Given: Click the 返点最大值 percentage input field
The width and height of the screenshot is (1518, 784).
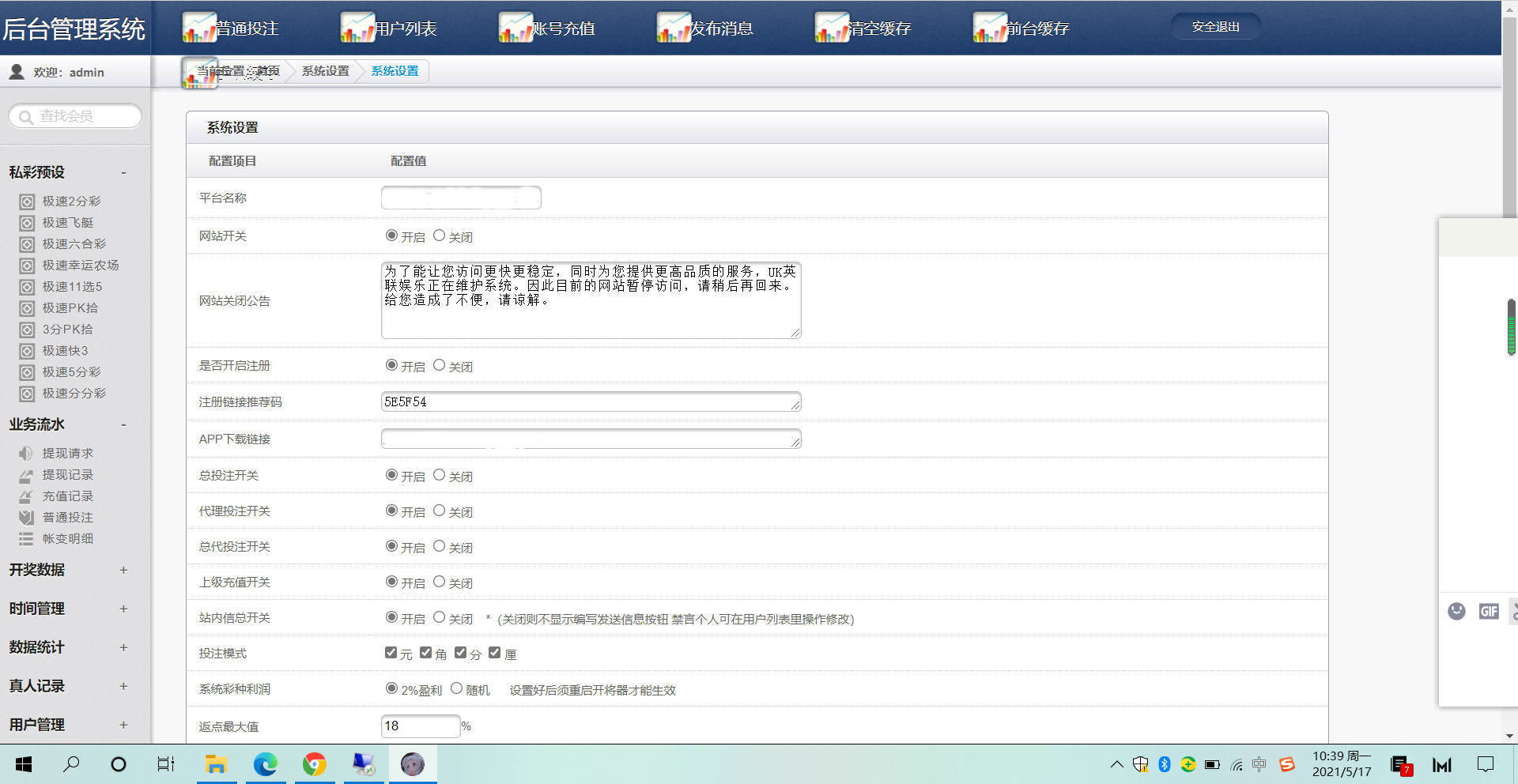Looking at the screenshot, I should pos(421,726).
